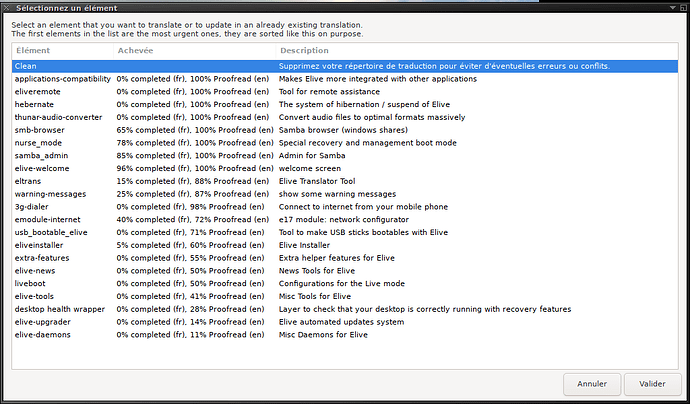Click the 'Configurations for the Live mode' description
The image size is (690, 404).
[x=341, y=283]
